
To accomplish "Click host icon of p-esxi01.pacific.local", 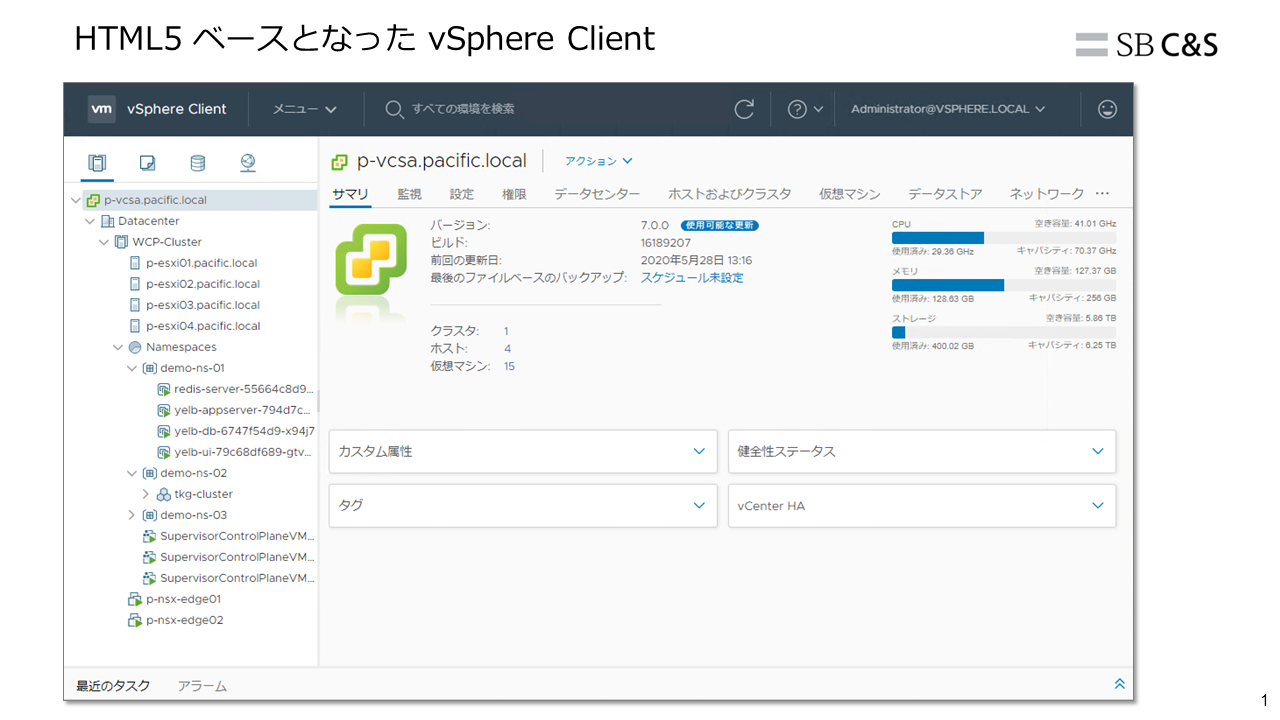I will (x=135, y=263).
